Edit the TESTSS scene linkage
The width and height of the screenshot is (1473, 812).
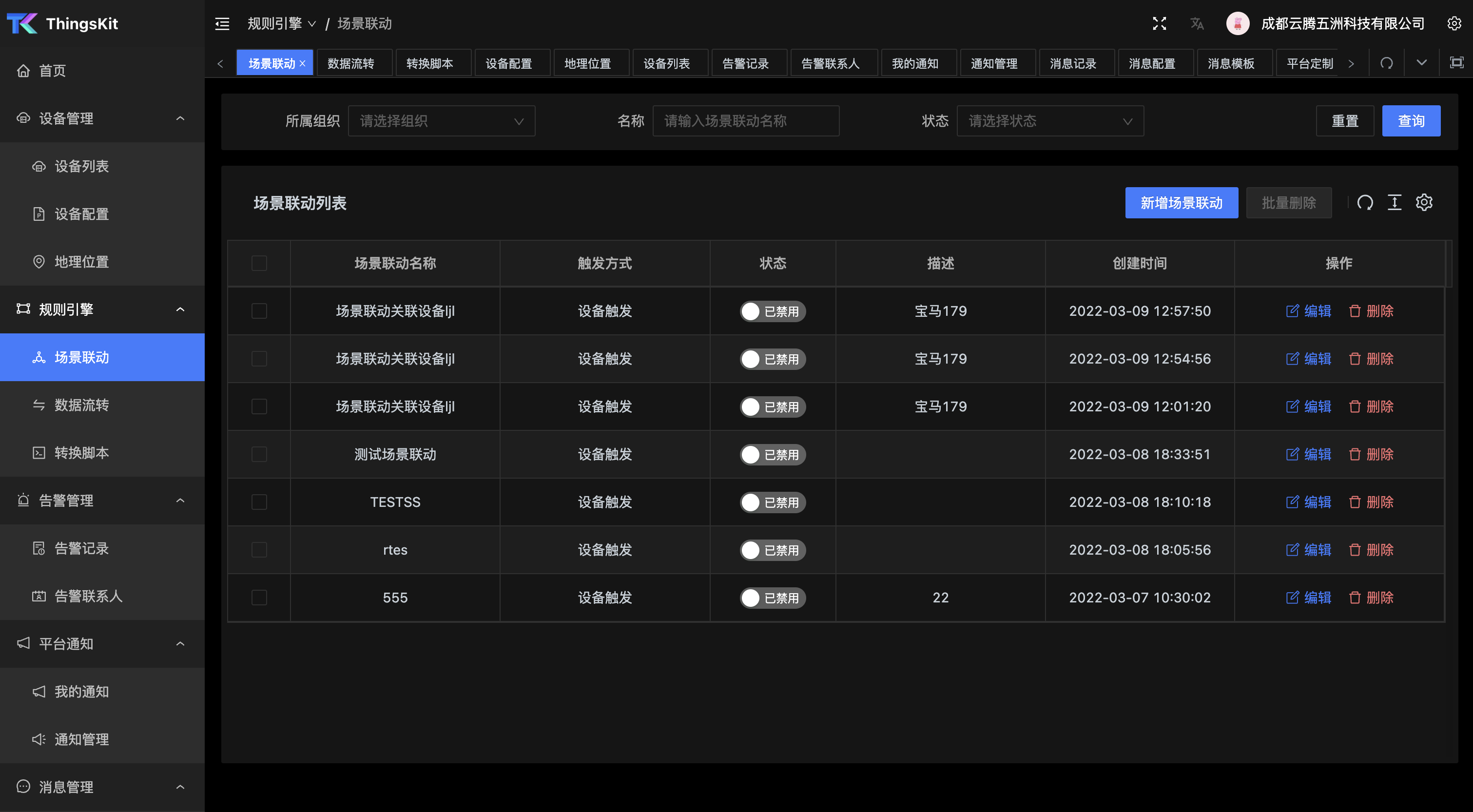click(1308, 502)
